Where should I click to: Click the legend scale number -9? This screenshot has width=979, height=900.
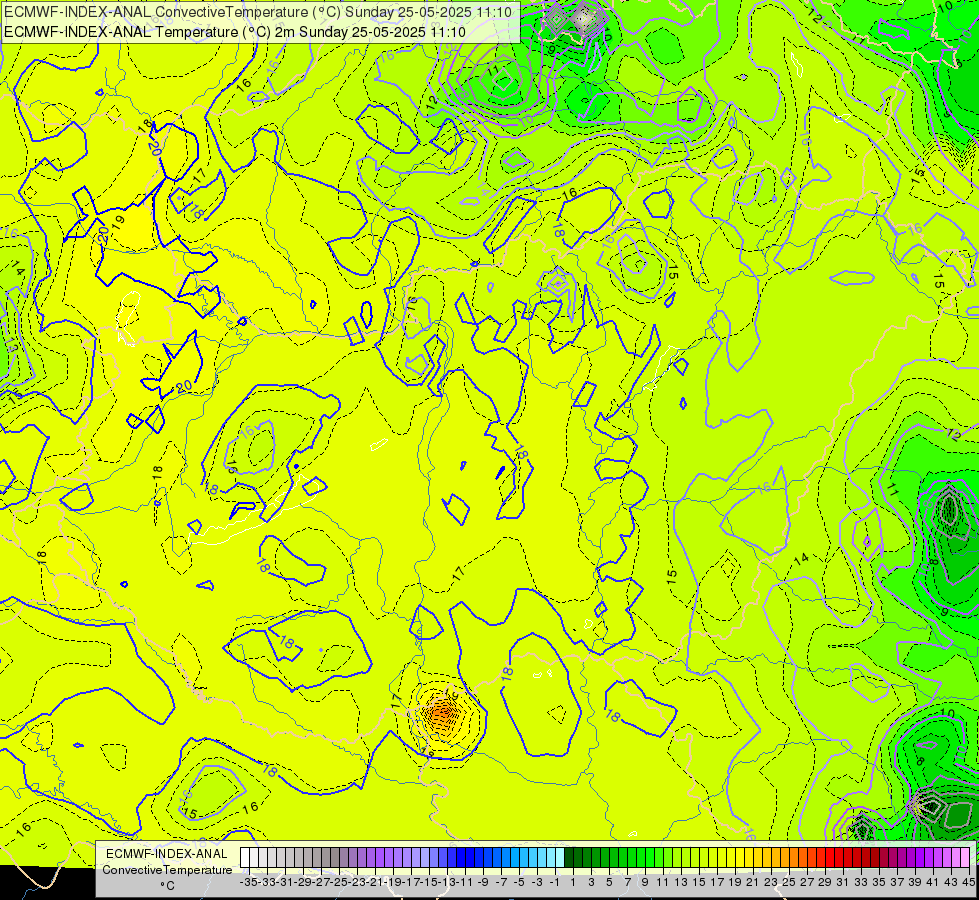tap(483, 882)
